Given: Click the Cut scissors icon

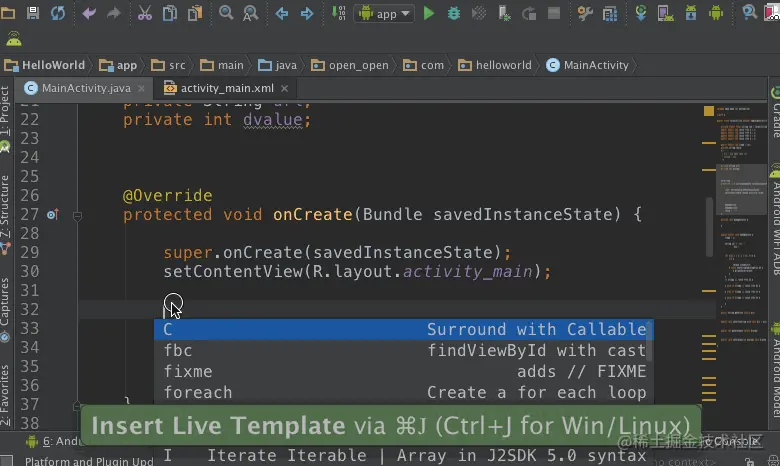Looking at the screenshot, I should point(145,13).
